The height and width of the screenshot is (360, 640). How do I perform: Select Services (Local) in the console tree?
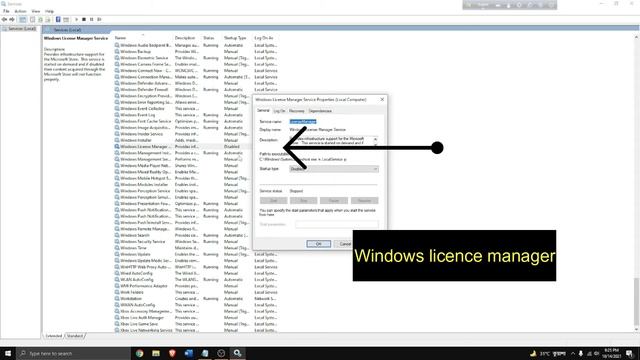20,29
